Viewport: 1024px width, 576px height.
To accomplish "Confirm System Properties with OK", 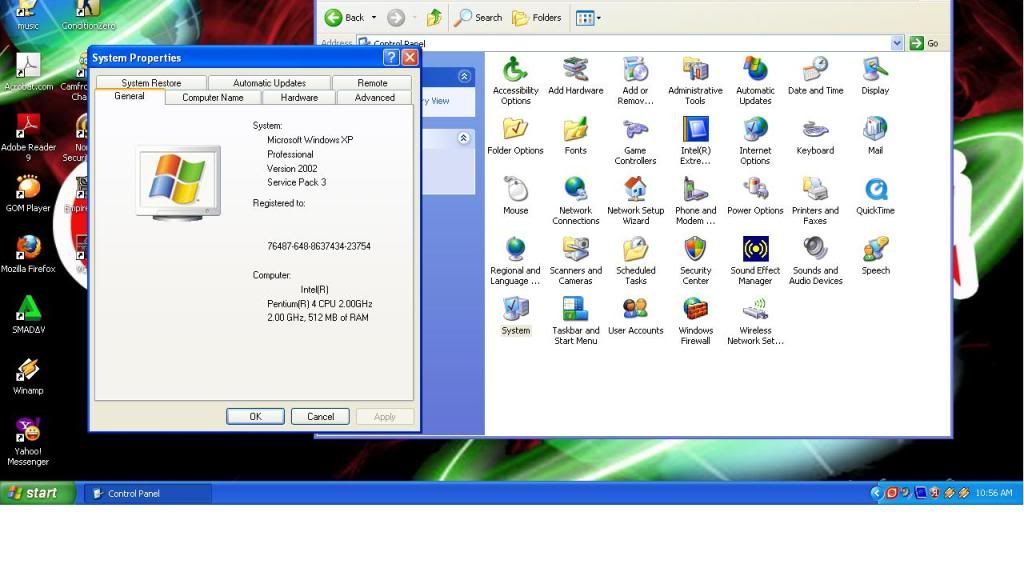I will point(255,417).
